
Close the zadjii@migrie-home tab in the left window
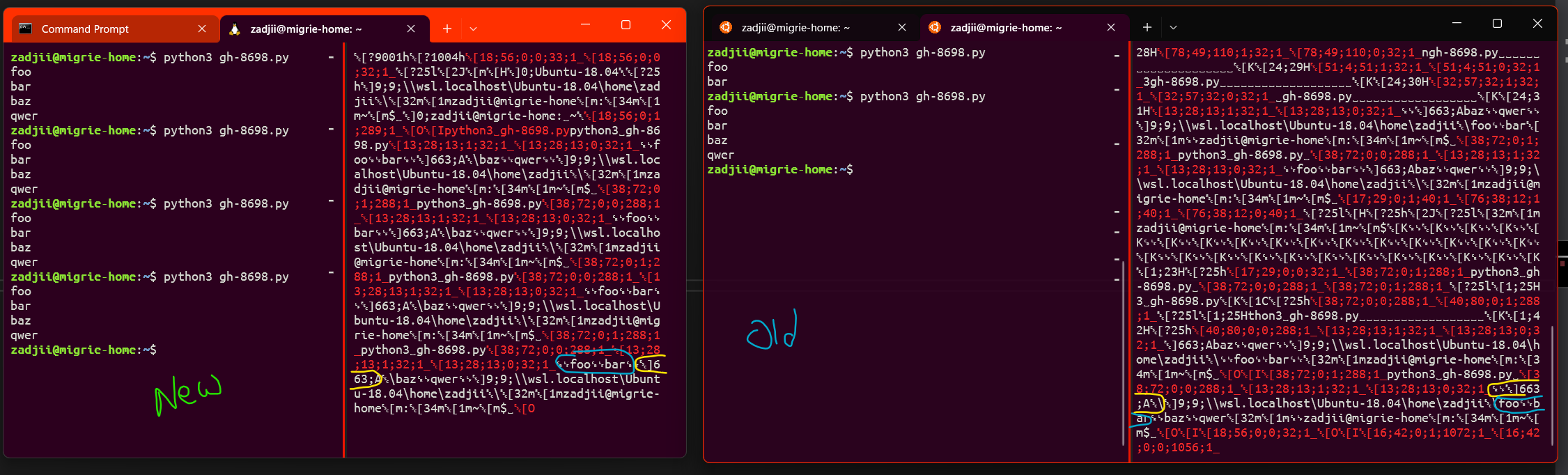tap(411, 29)
